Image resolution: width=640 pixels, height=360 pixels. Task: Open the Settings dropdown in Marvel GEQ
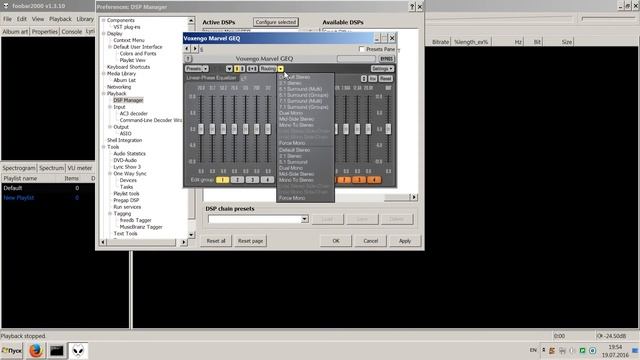pyautogui.click(x=382, y=69)
